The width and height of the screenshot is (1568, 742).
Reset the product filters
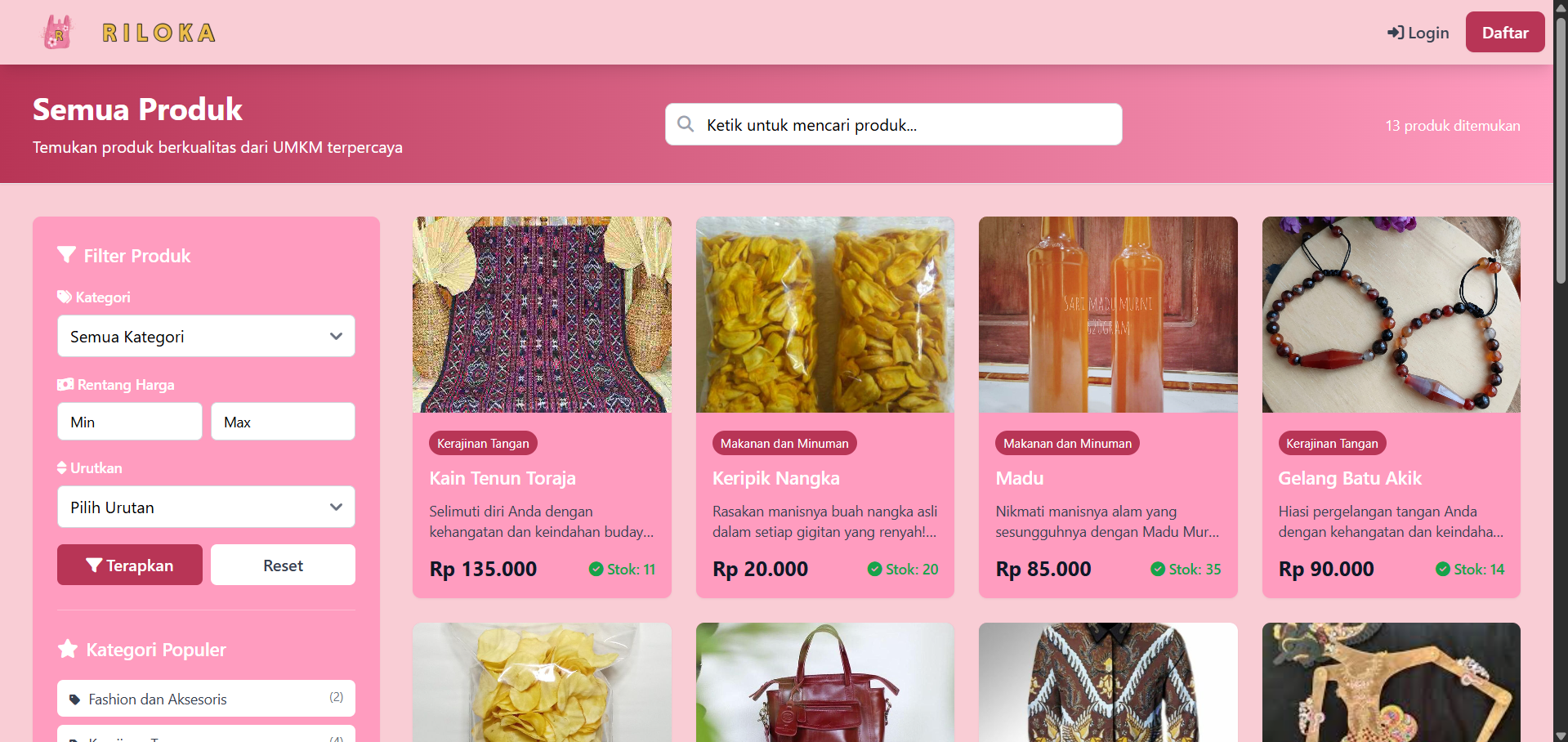click(x=283, y=565)
